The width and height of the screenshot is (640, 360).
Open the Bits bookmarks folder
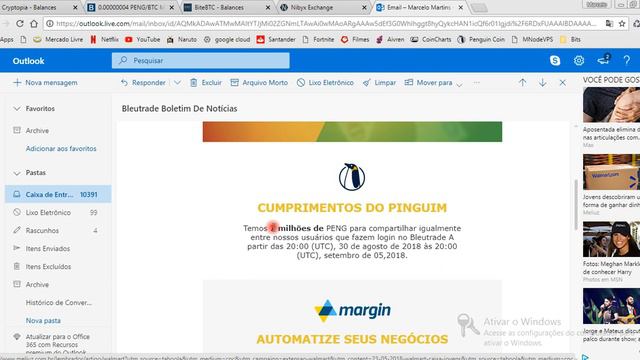tap(570, 39)
